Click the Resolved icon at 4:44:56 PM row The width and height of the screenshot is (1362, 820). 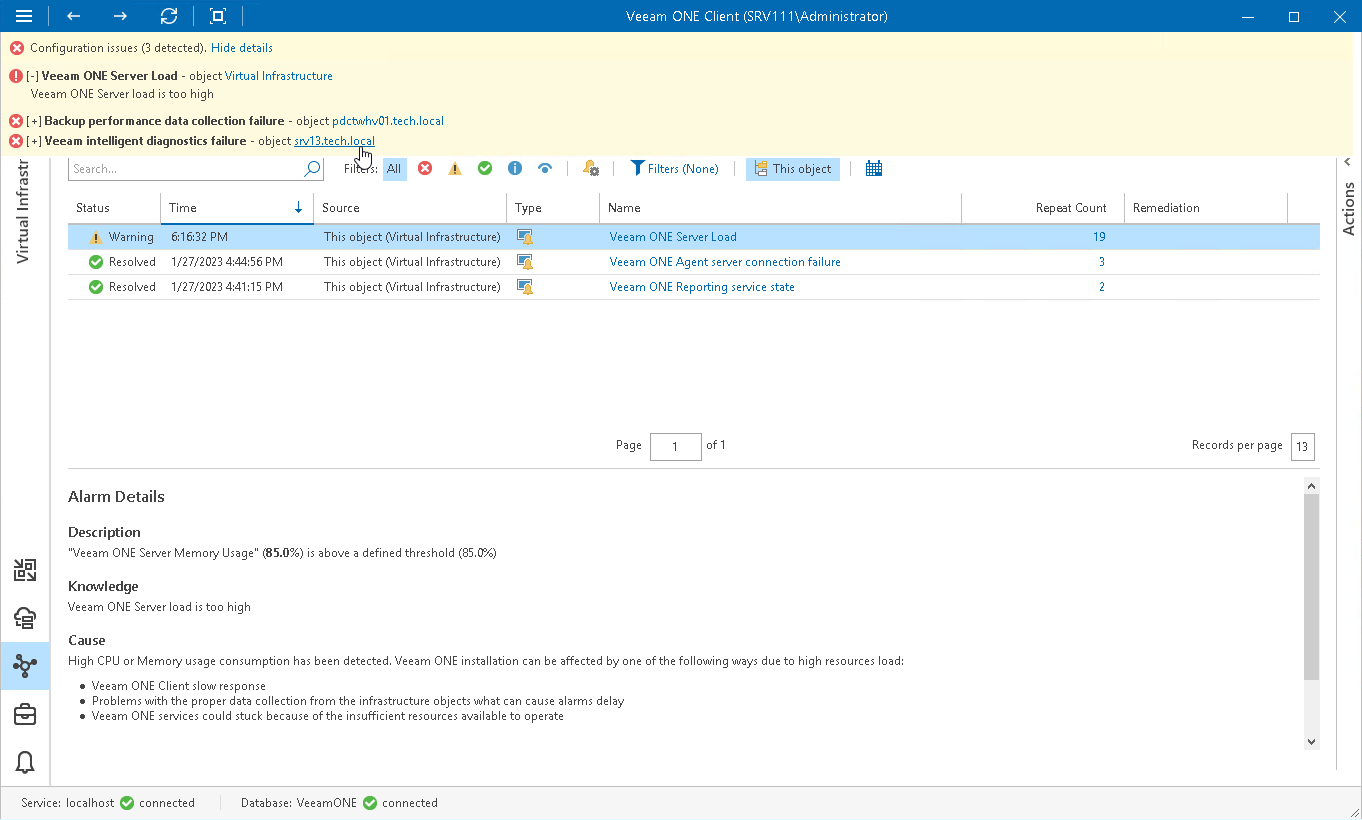[96, 262]
